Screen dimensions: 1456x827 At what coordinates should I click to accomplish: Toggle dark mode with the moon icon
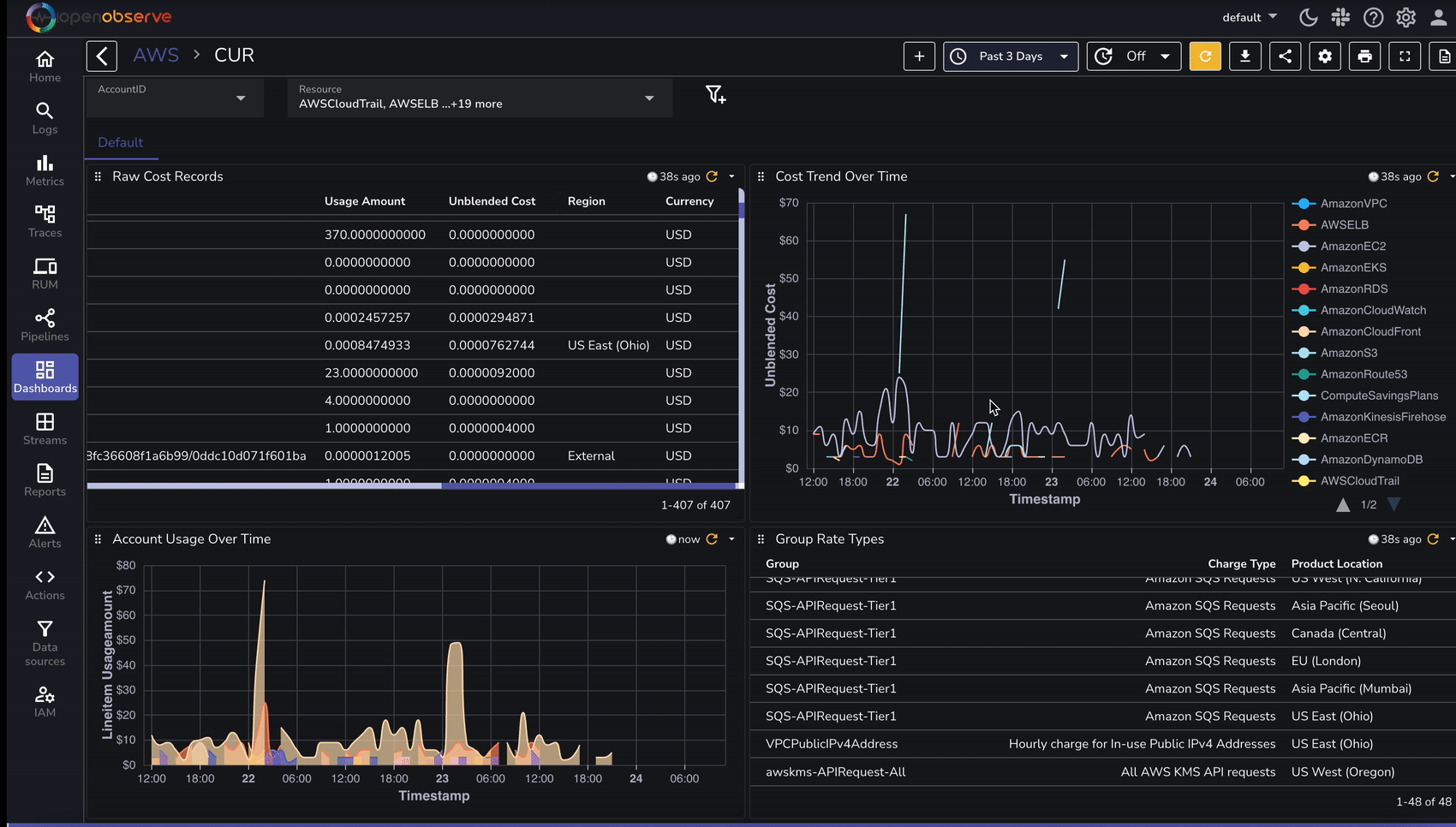tap(1308, 17)
